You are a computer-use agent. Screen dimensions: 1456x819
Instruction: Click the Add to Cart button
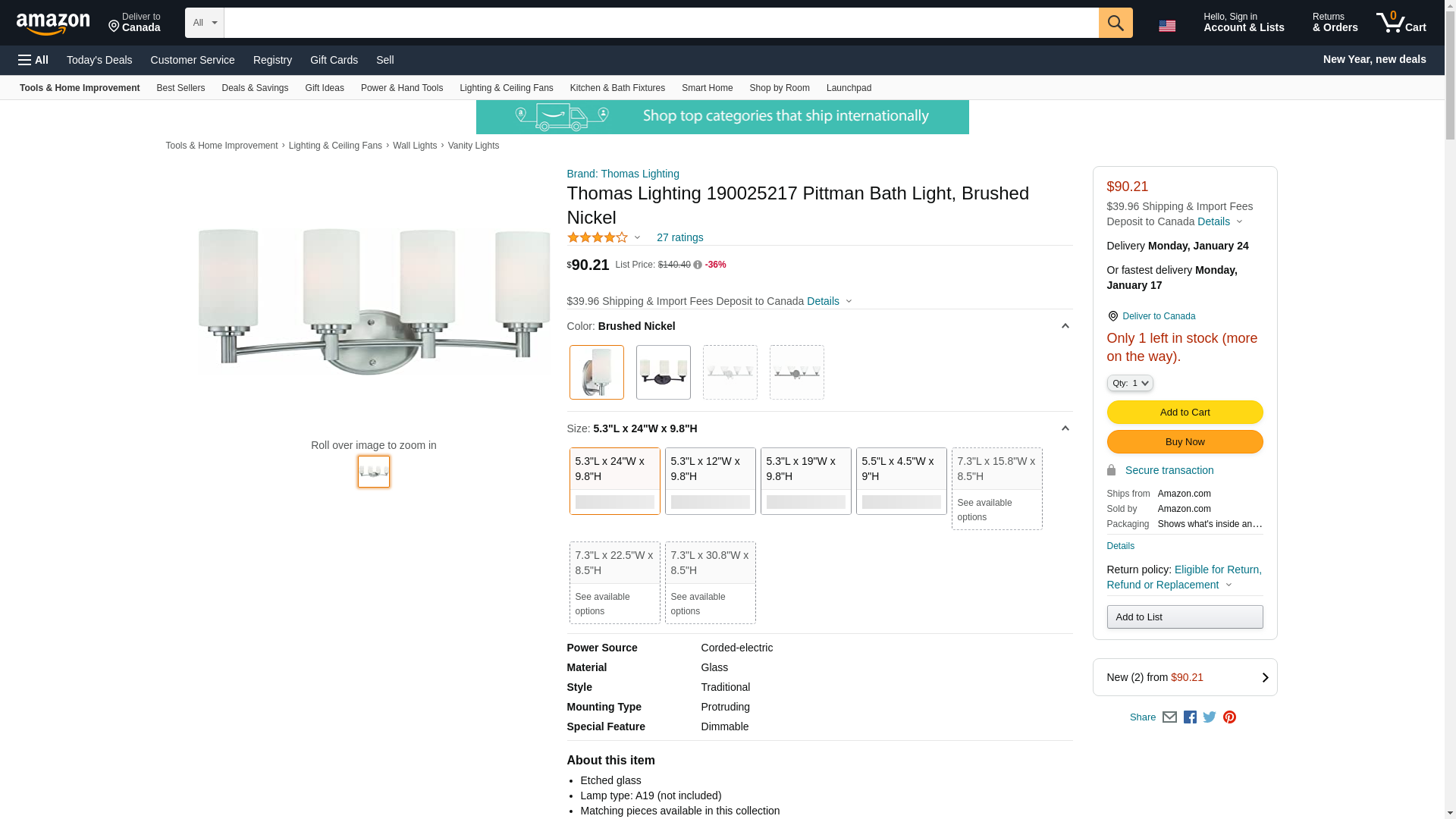click(x=1185, y=413)
